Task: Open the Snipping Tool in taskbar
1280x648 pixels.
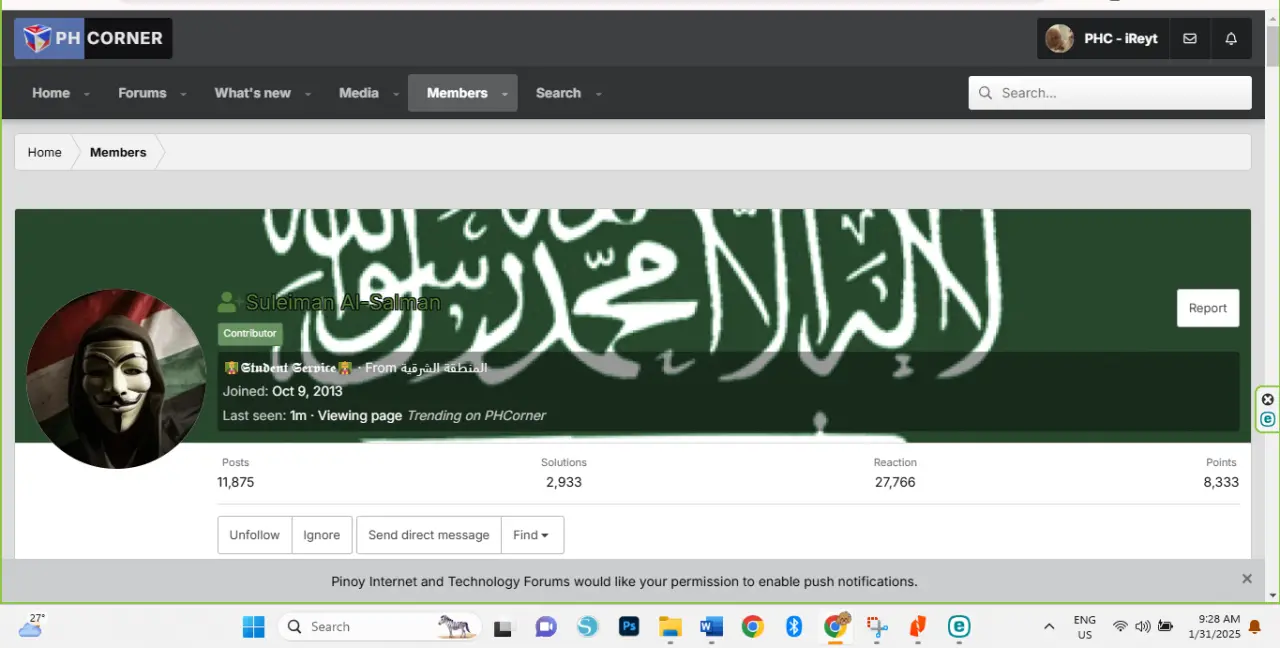Action: [877, 627]
